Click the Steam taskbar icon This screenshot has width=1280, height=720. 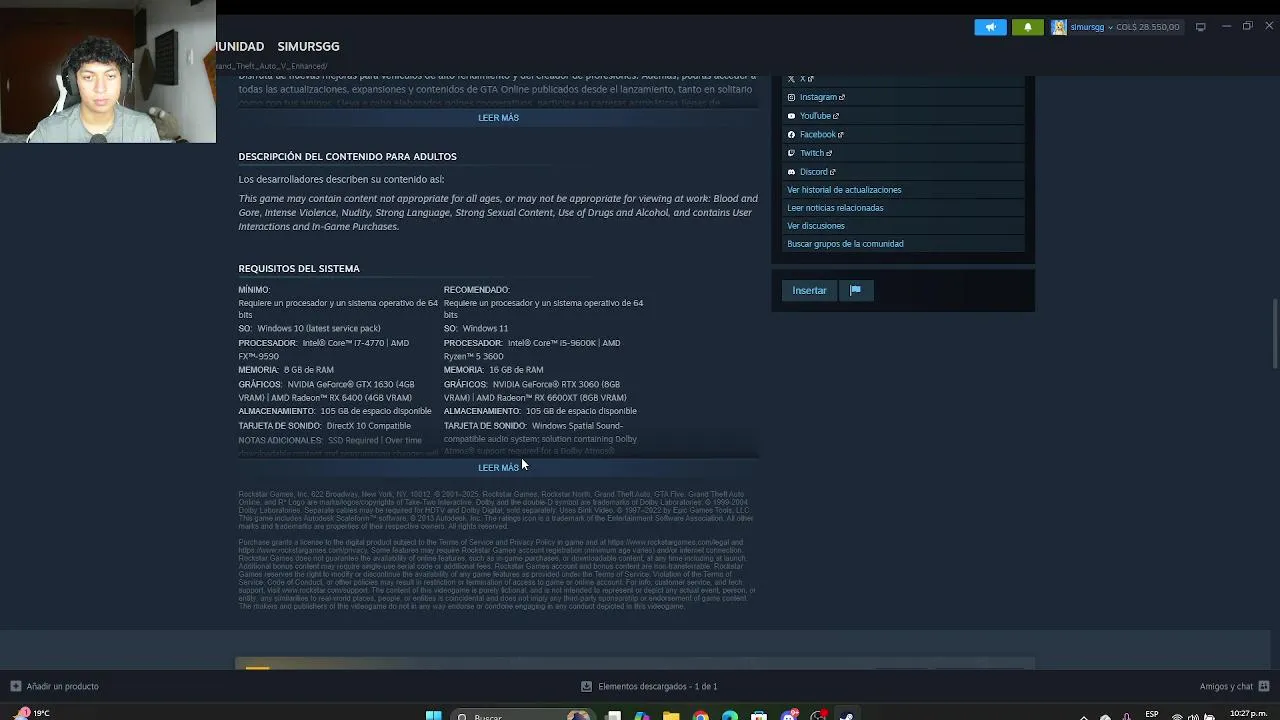pos(847,716)
